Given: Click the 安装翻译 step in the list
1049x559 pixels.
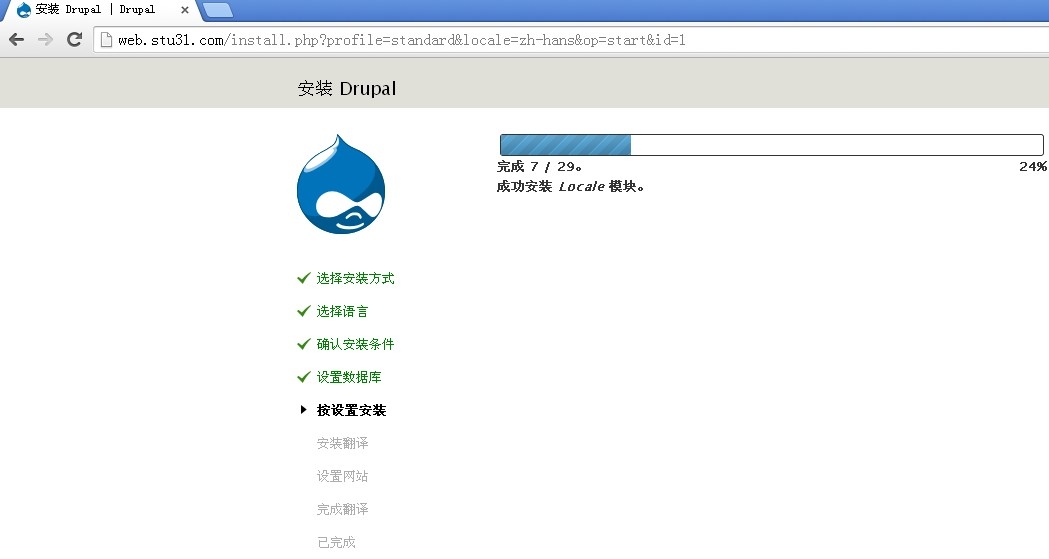Looking at the screenshot, I should point(342,443).
